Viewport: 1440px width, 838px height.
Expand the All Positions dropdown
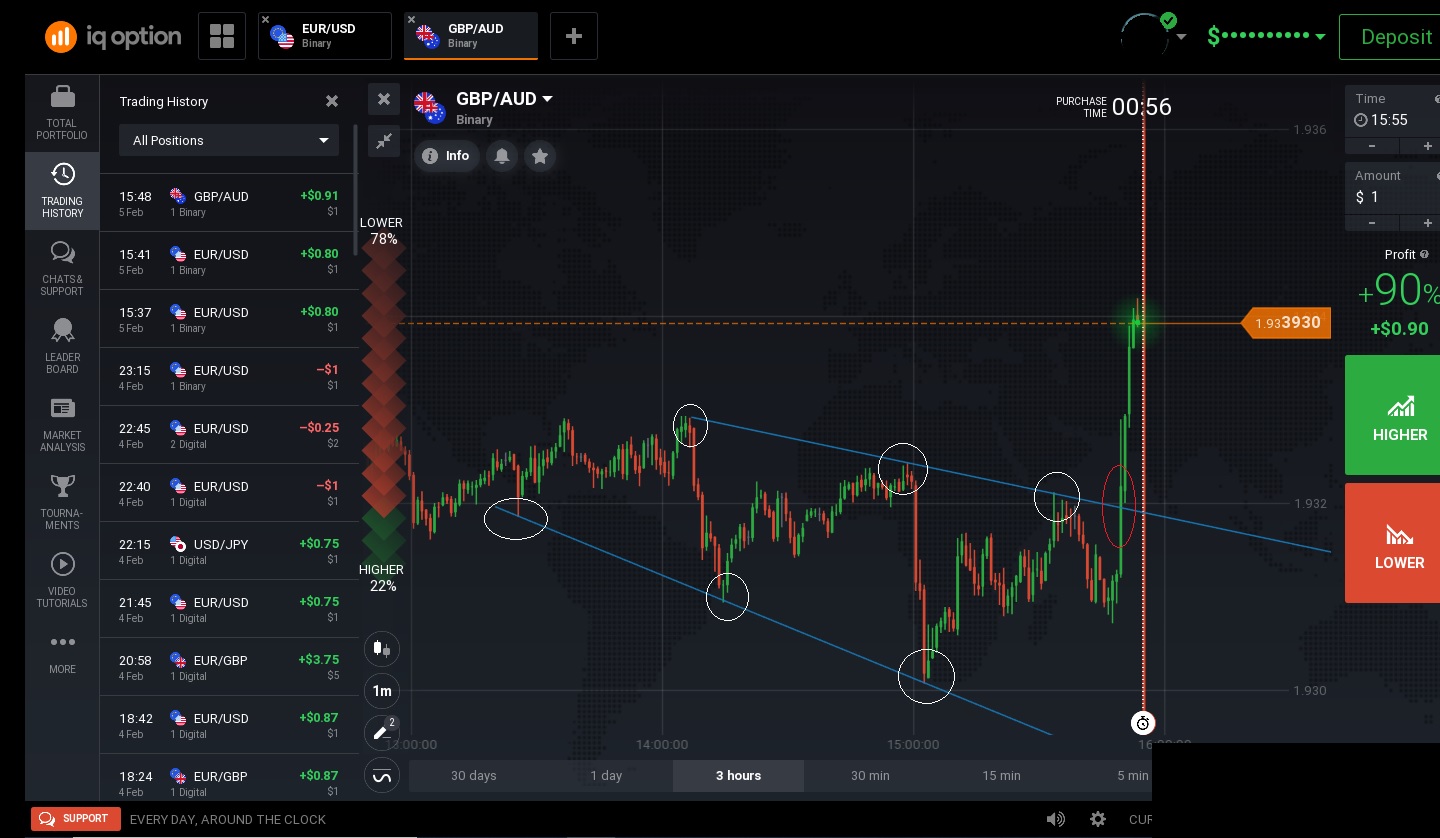pos(229,140)
